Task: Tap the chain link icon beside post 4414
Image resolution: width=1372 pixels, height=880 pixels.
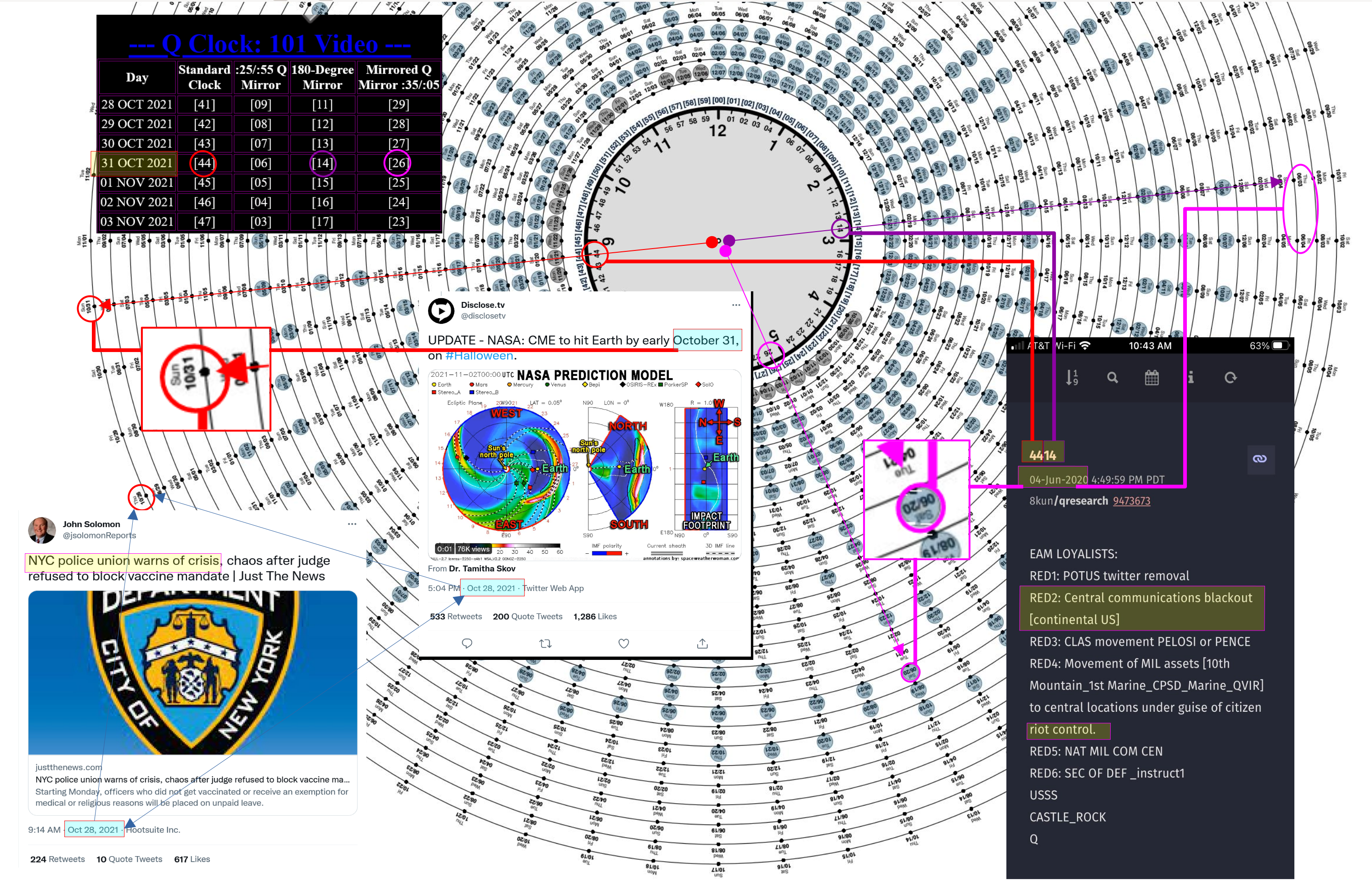Action: pos(1259,459)
